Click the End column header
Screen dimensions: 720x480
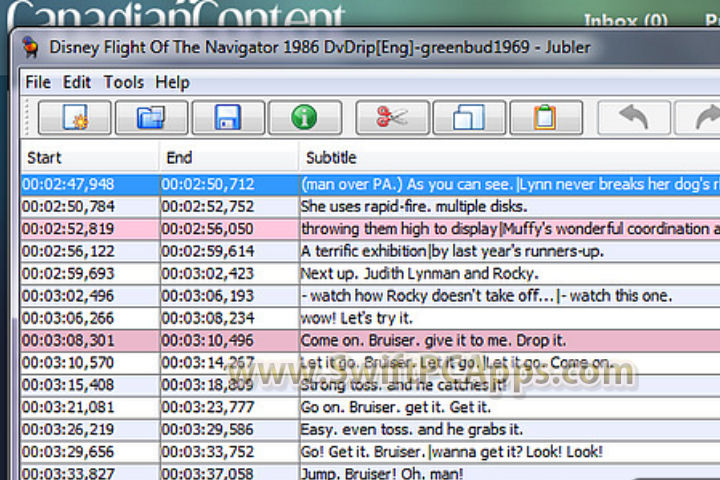point(230,158)
